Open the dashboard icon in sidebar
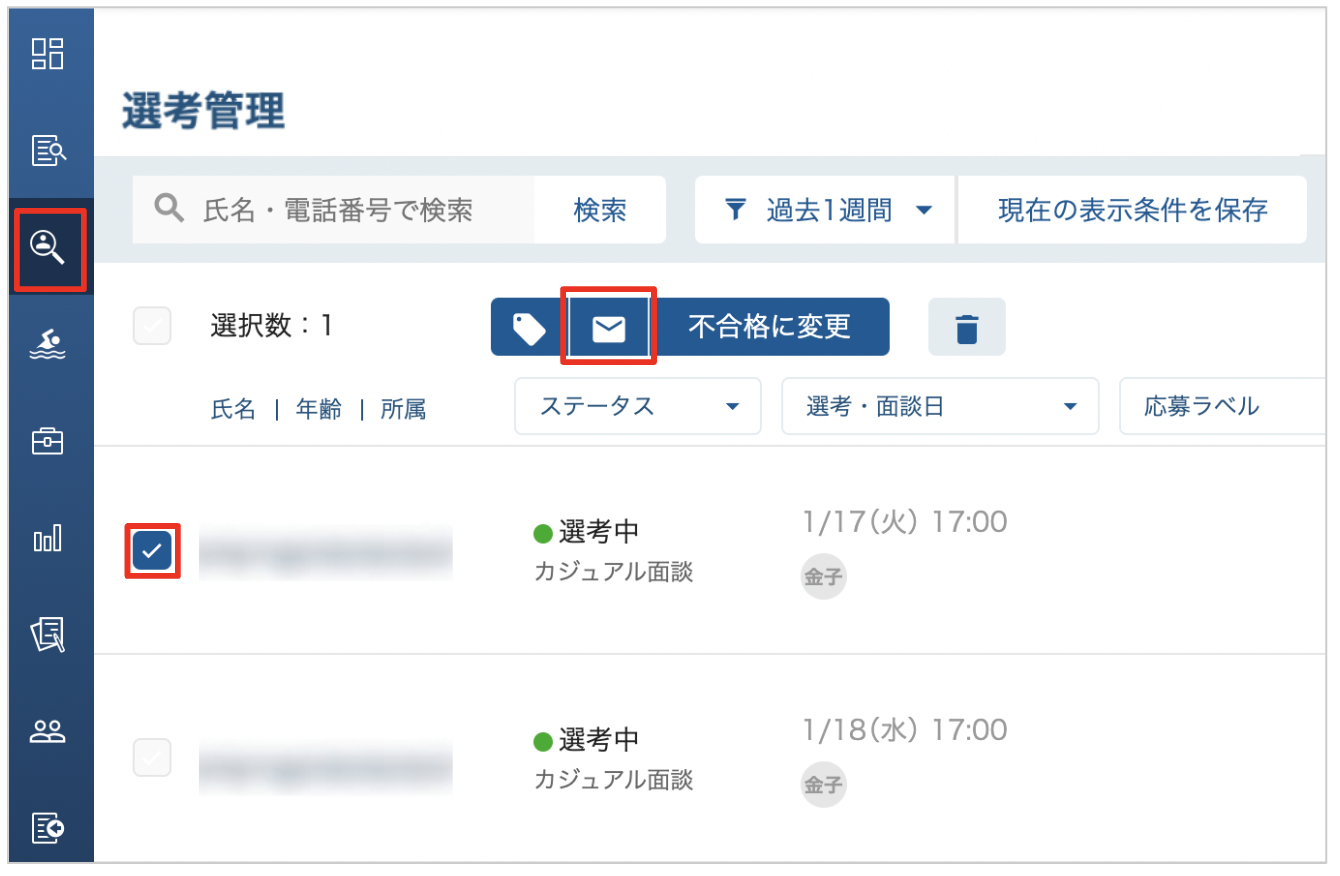This screenshot has width=1340, height=876. click(48, 54)
